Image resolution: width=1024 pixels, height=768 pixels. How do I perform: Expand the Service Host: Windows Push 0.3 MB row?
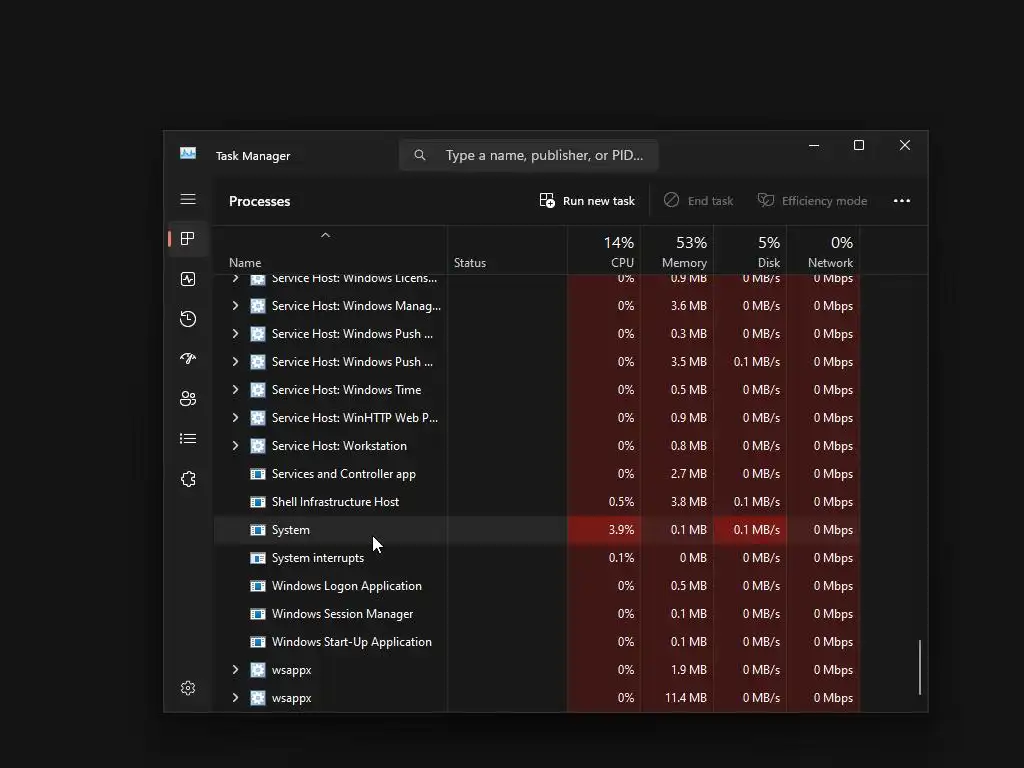click(235, 334)
